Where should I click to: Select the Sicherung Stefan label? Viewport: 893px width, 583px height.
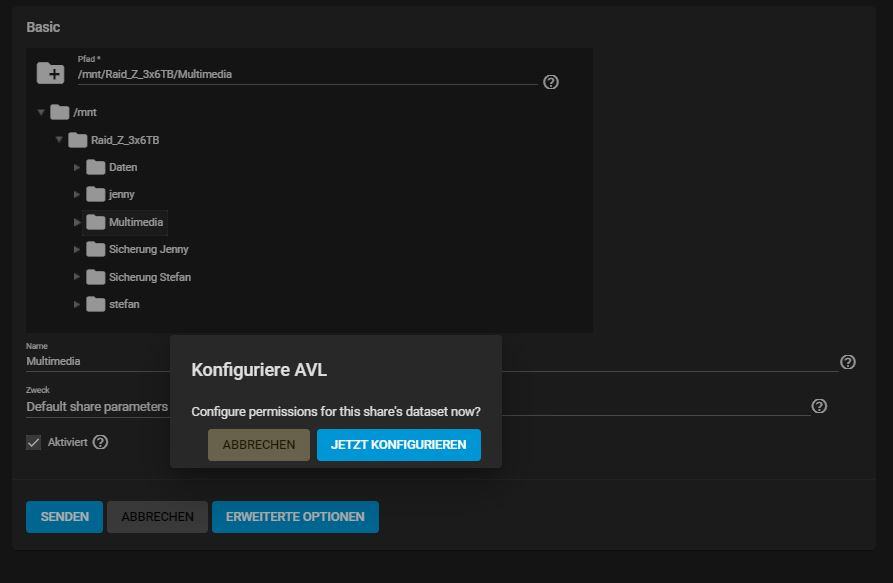[150, 277]
